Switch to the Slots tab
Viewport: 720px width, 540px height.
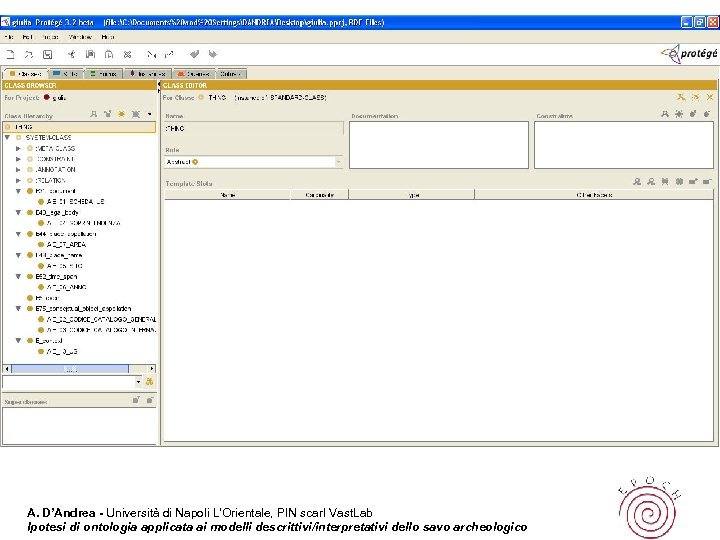tap(67, 73)
